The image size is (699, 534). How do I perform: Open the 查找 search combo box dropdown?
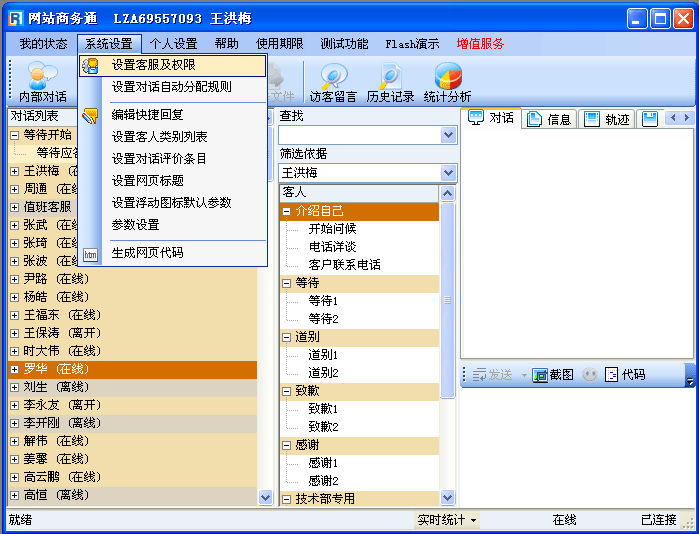tap(448, 135)
